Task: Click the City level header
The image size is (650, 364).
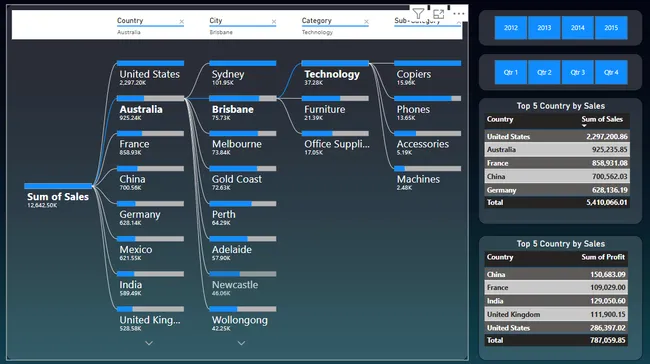Action: (x=216, y=20)
